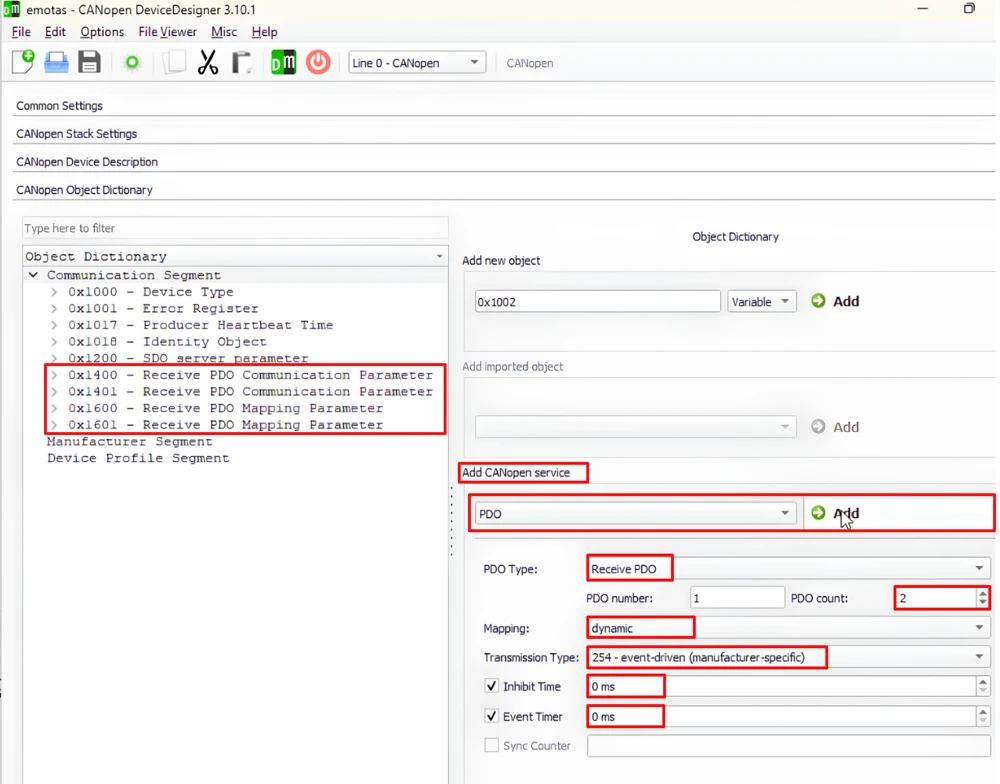Select 0x1401 Receive PDO Communication Parameter row
The image size is (1000, 784).
point(251,392)
